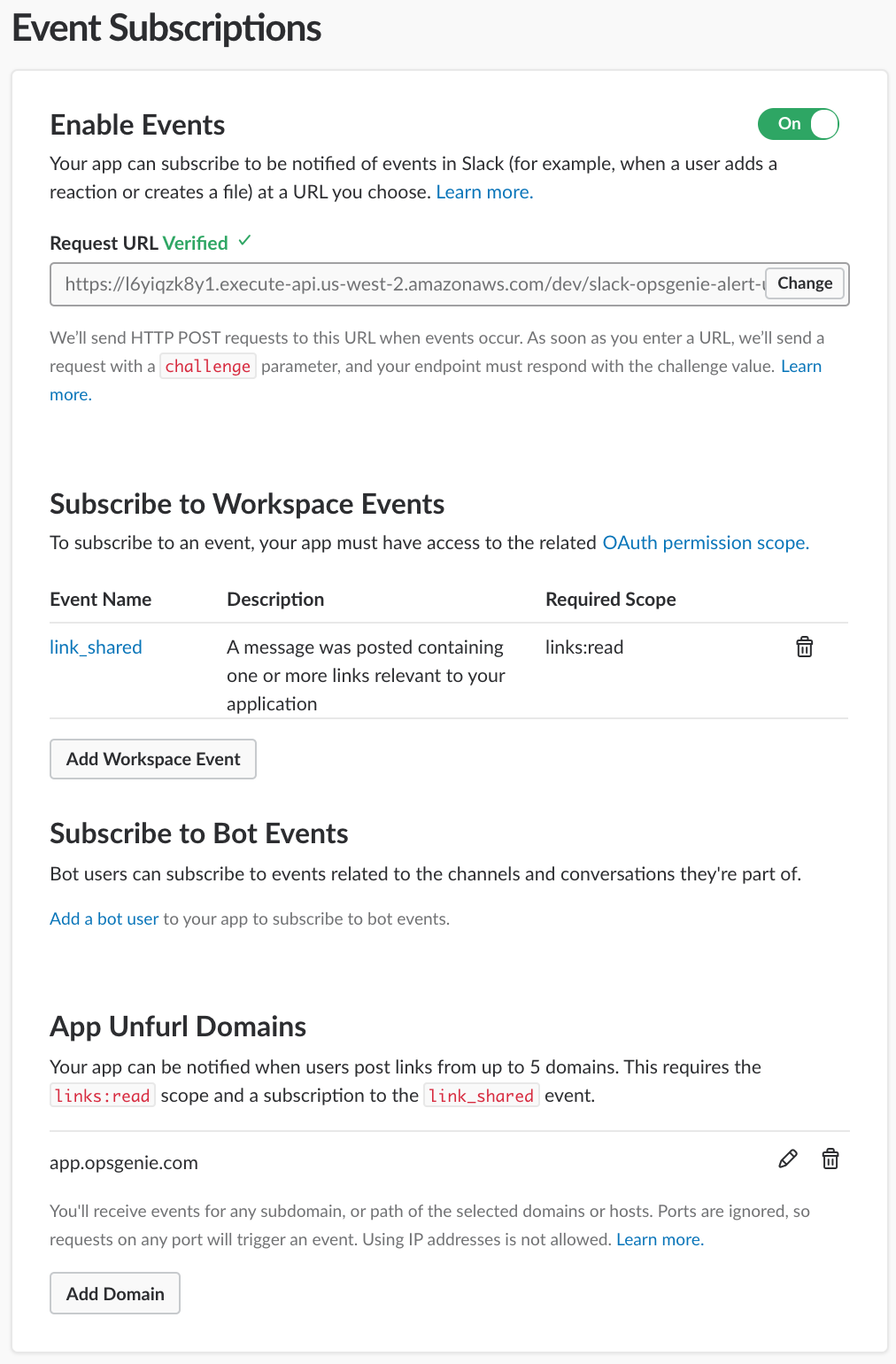
Task: Click the green Verified checkmark icon
Action: coord(245,241)
